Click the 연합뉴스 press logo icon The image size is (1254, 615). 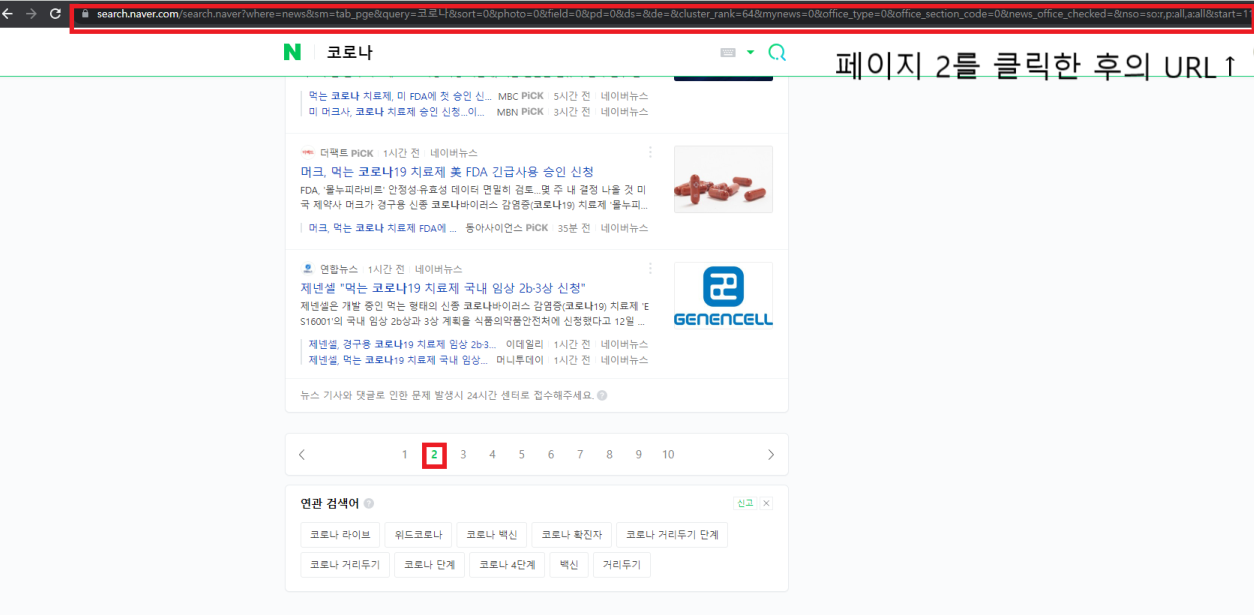(x=307, y=269)
